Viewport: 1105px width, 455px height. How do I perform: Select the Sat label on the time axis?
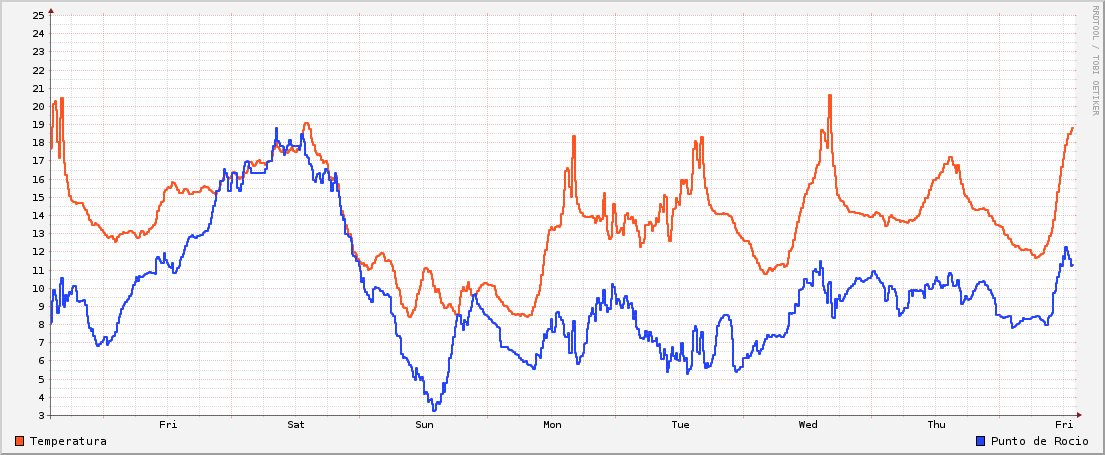(296, 425)
